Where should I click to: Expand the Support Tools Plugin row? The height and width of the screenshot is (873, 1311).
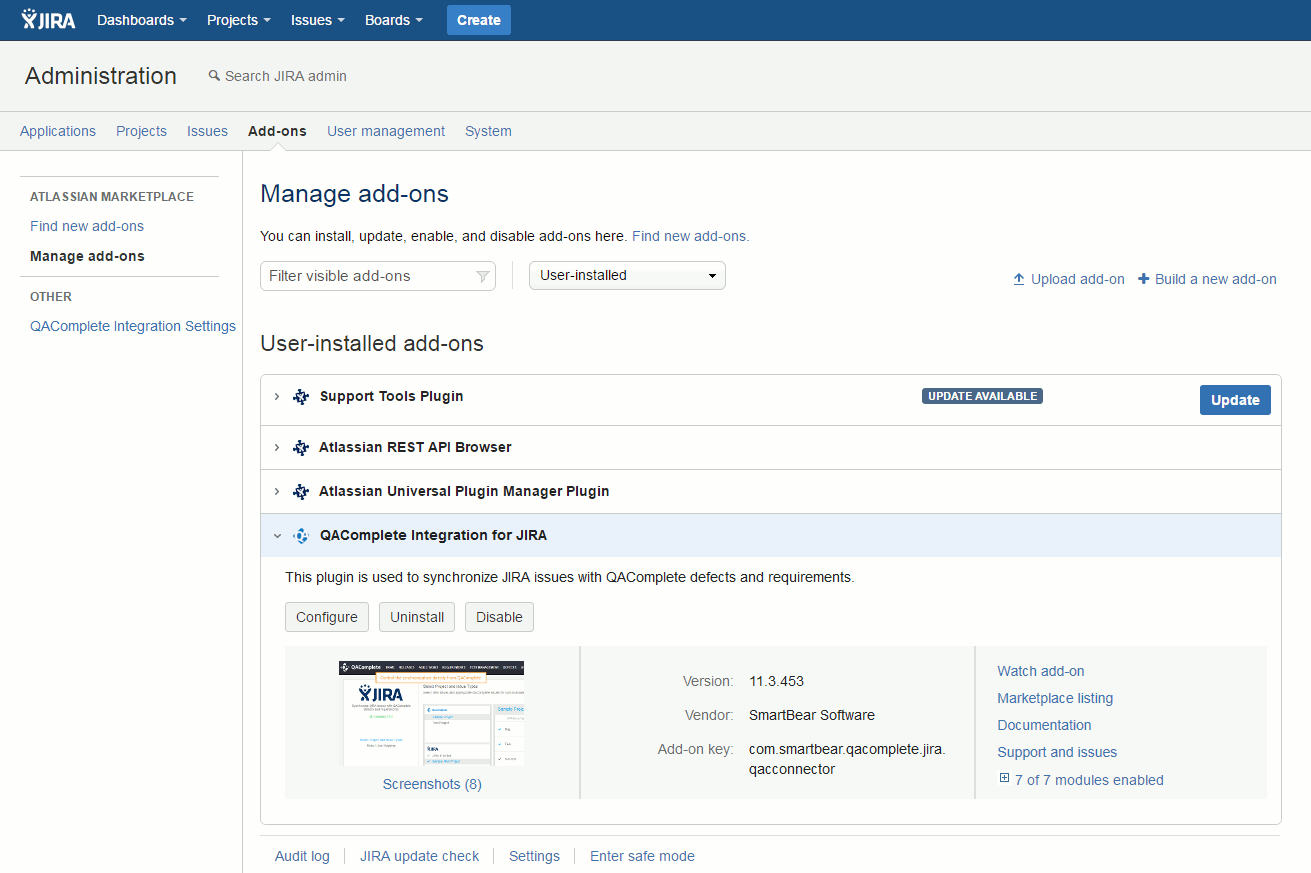click(277, 396)
